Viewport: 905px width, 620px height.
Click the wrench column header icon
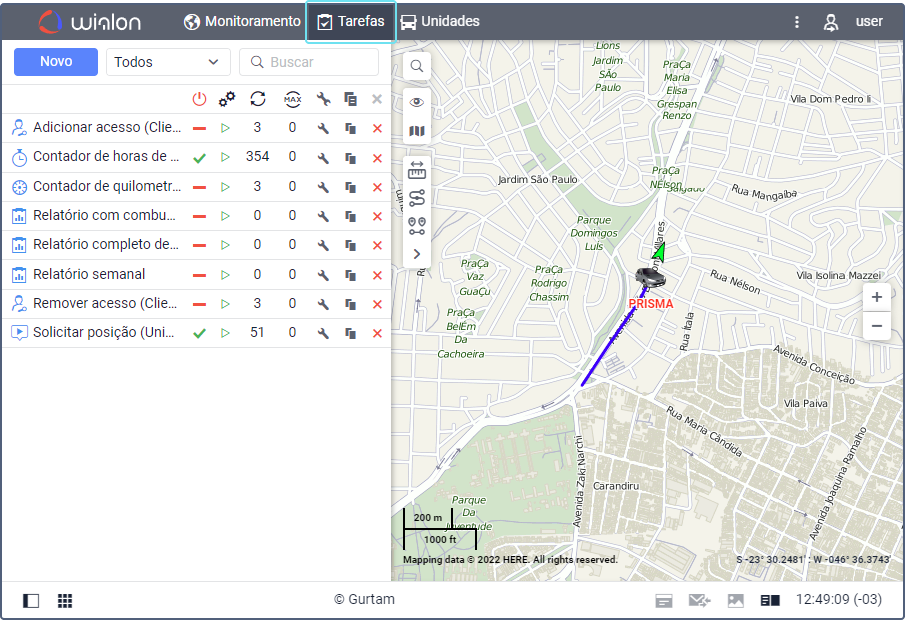click(x=323, y=99)
